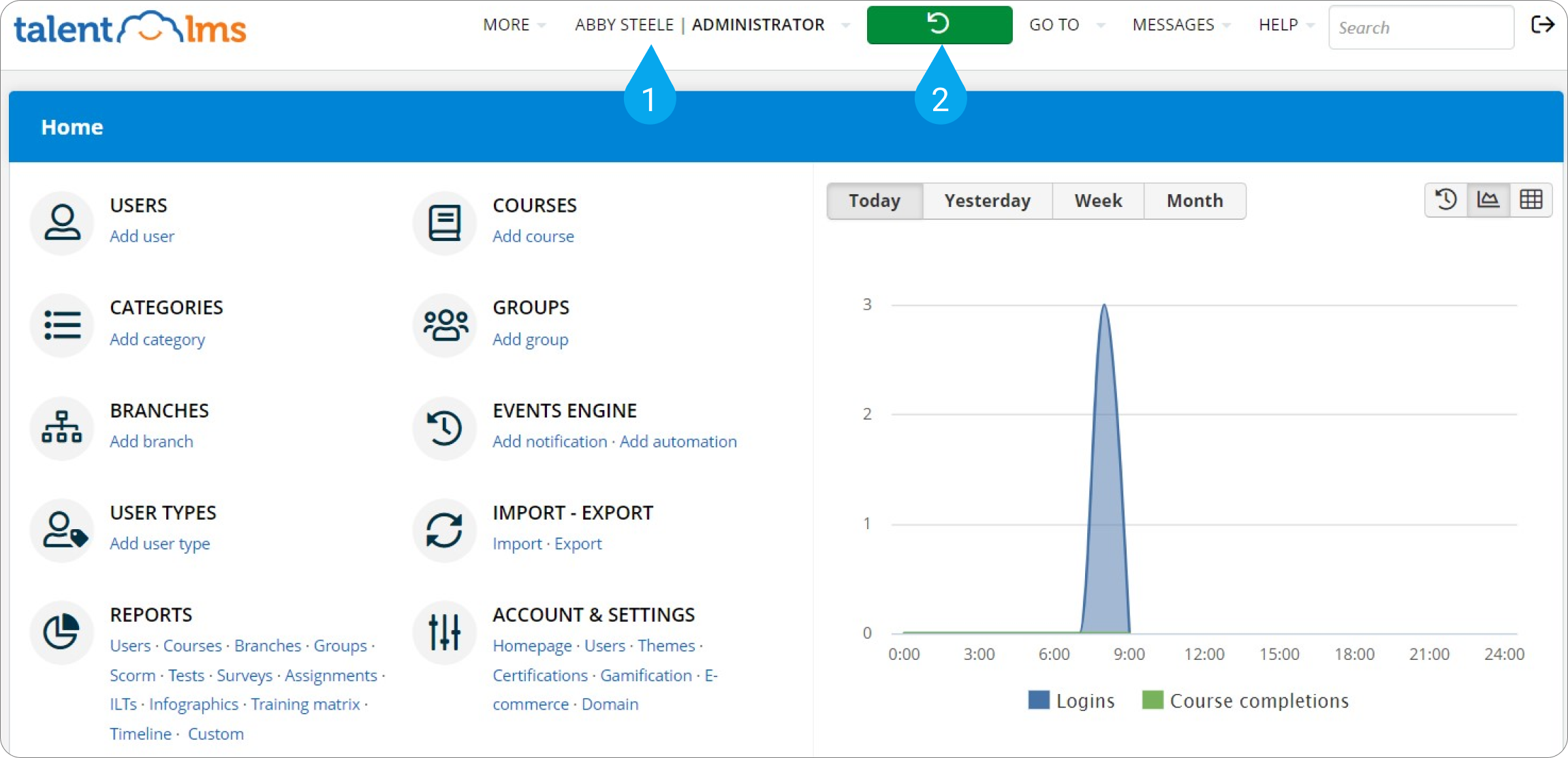Screen dimensions: 1568x758
Task: Open the Surveys report link
Action: click(x=245, y=676)
